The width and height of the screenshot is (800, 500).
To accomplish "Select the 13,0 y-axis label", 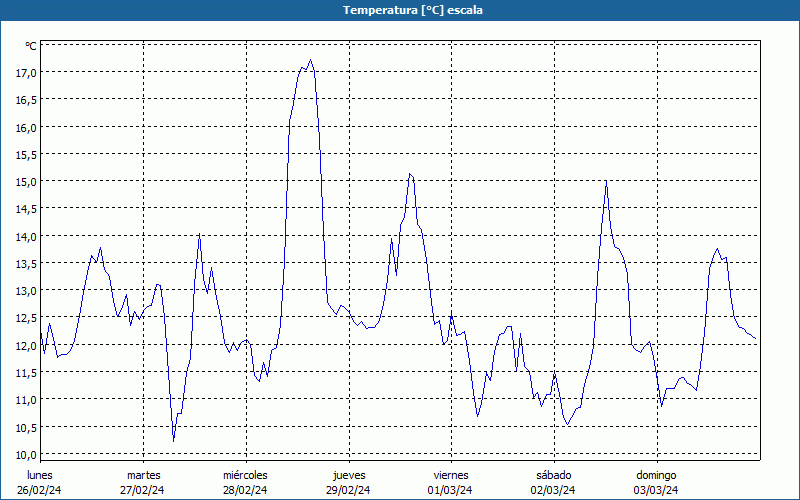I will click(x=26, y=291).
